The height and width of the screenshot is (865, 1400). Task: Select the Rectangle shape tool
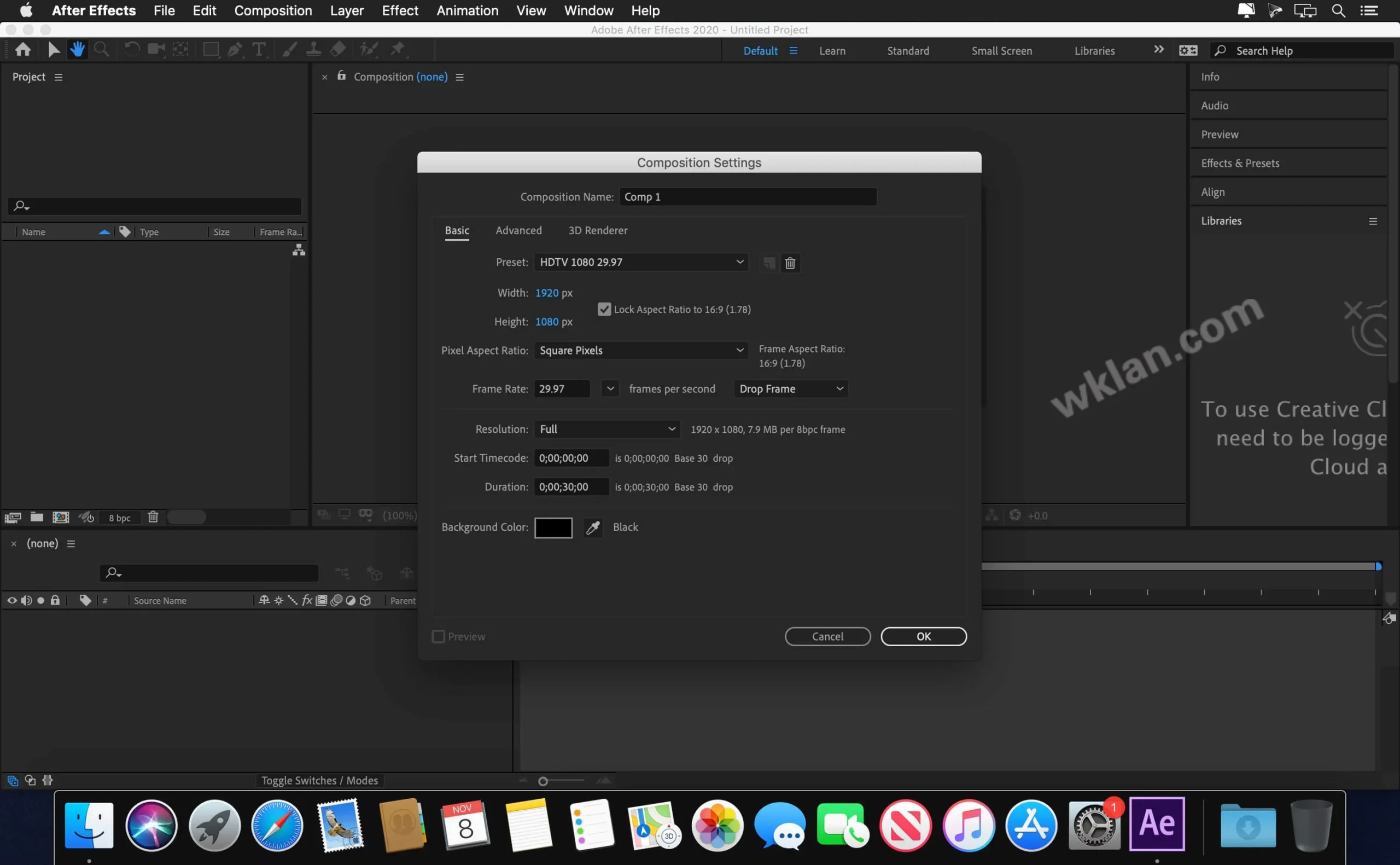[x=211, y=49]
